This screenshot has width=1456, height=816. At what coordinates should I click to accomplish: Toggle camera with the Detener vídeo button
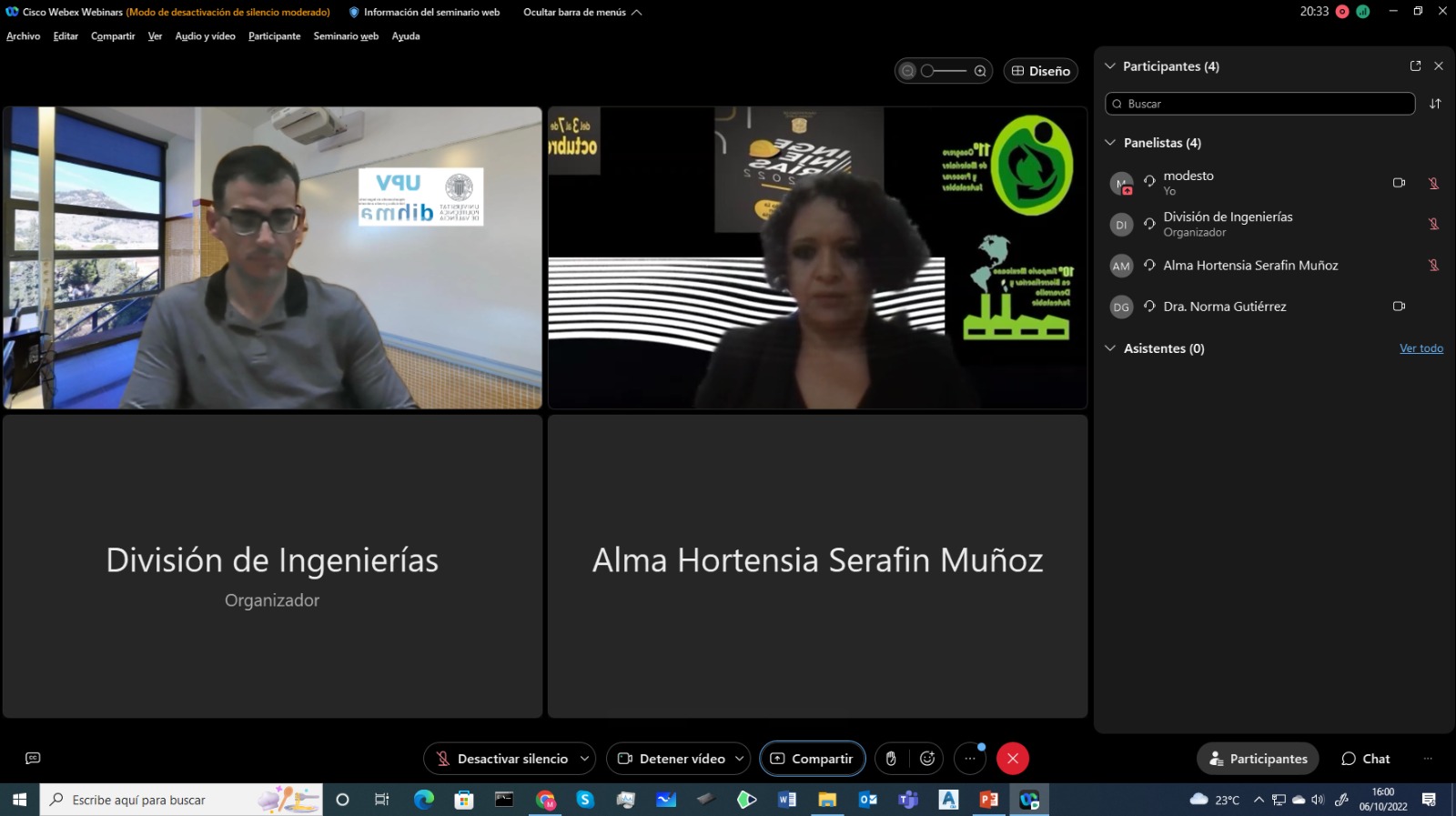tap(672, 759)
